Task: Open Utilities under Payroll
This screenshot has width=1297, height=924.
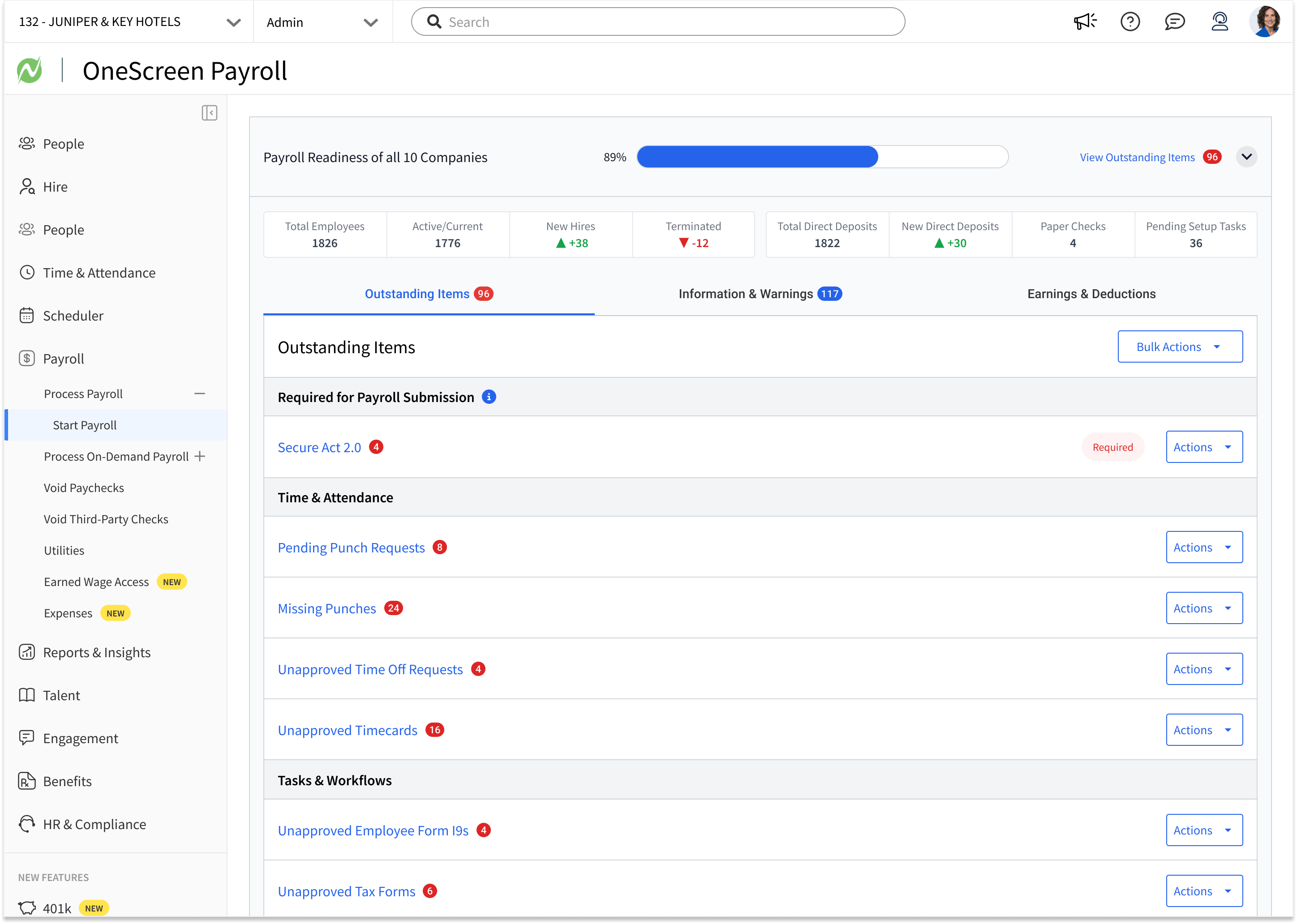Action: [64, 550]
